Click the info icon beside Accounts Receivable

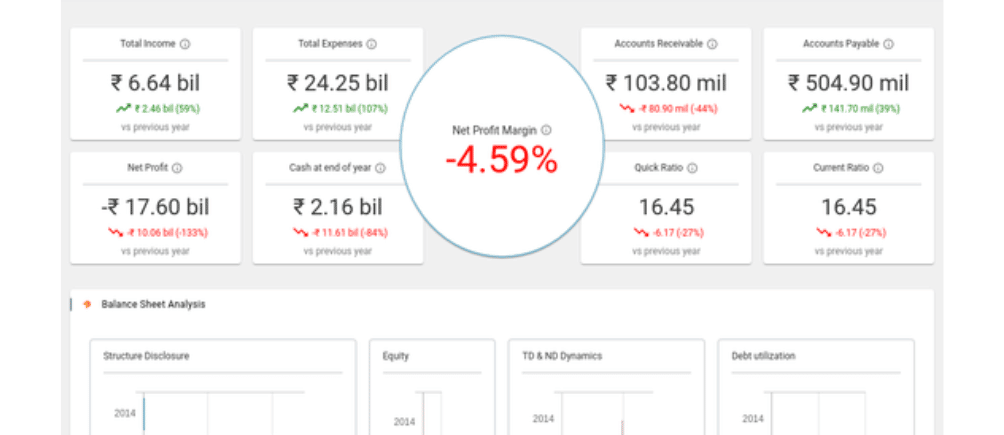pos(712,44)
